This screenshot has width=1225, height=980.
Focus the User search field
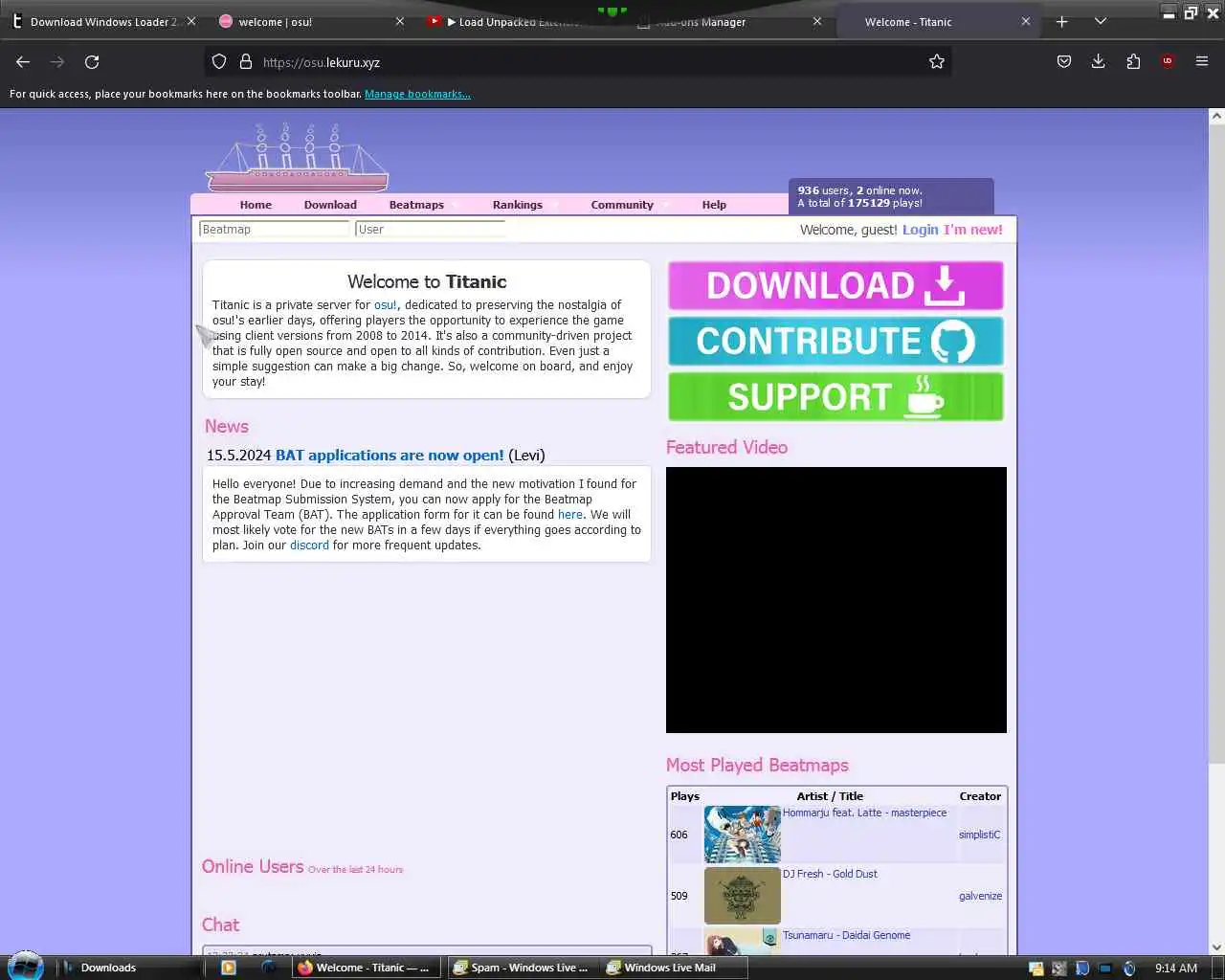point(431,229)
